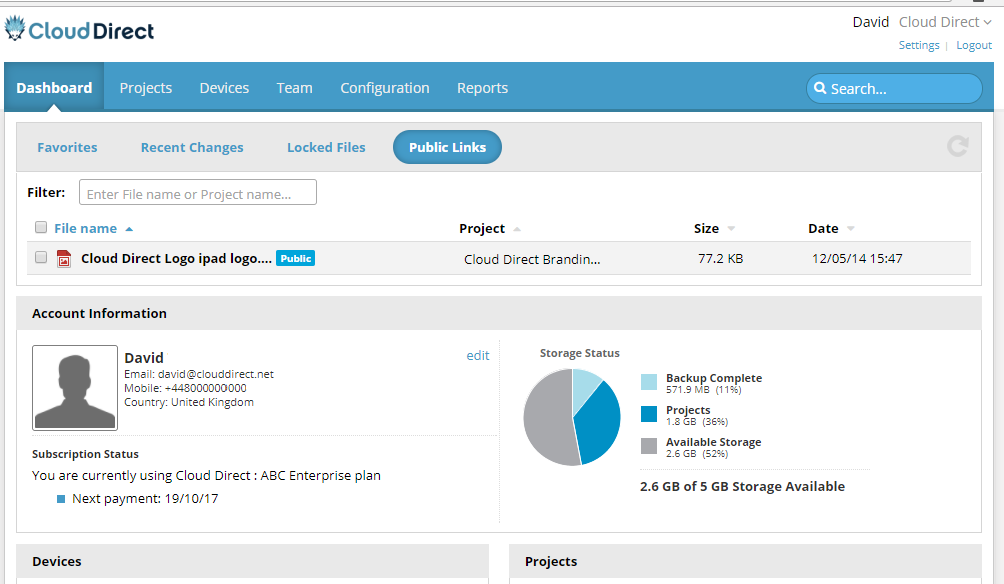Sort by File name column arrow
The image size is (1004, 584).
pyautogui.click(x=129, y=229)
